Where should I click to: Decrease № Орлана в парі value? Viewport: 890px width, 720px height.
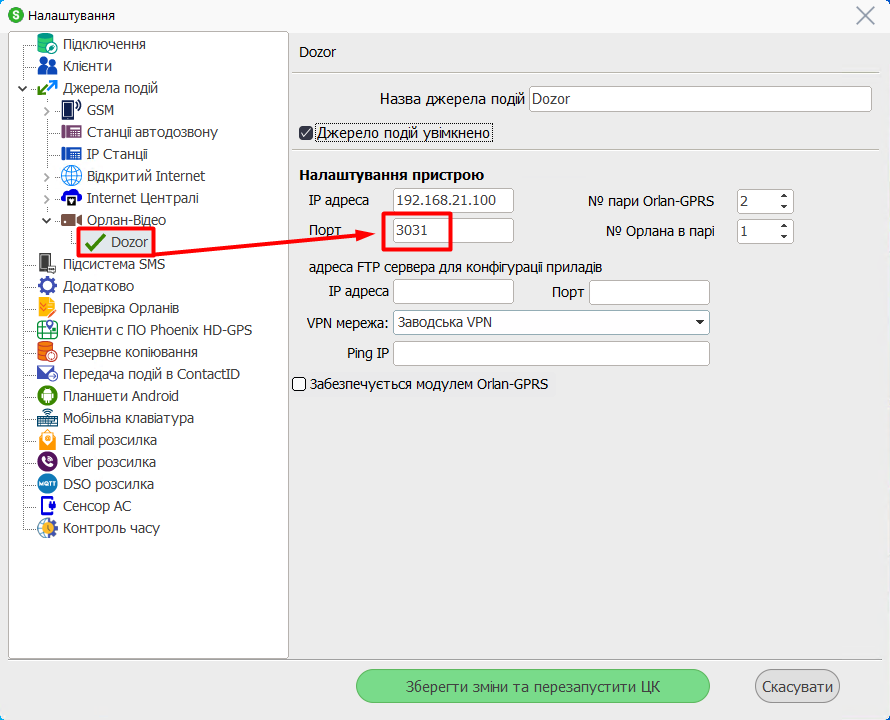click(784, 237)
